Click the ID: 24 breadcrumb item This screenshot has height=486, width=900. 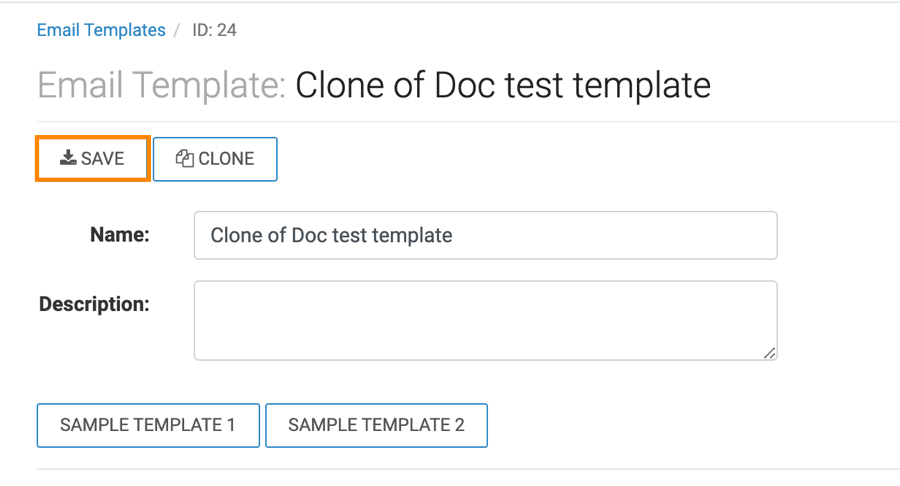[x=214, y=30]
